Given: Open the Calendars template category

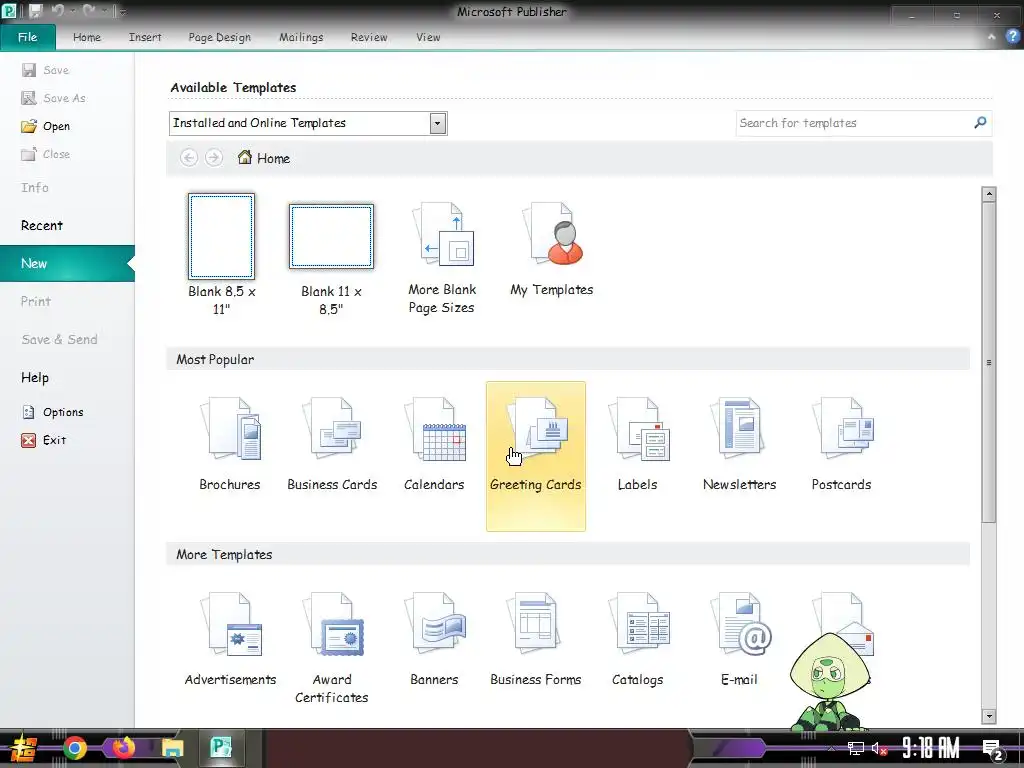Looking at the screenshot, I should pos(434,444).
